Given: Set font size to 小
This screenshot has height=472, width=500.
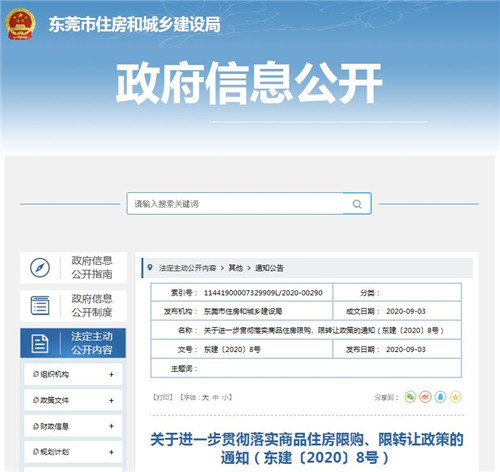Looking at the screenshot, I should 226,397.
